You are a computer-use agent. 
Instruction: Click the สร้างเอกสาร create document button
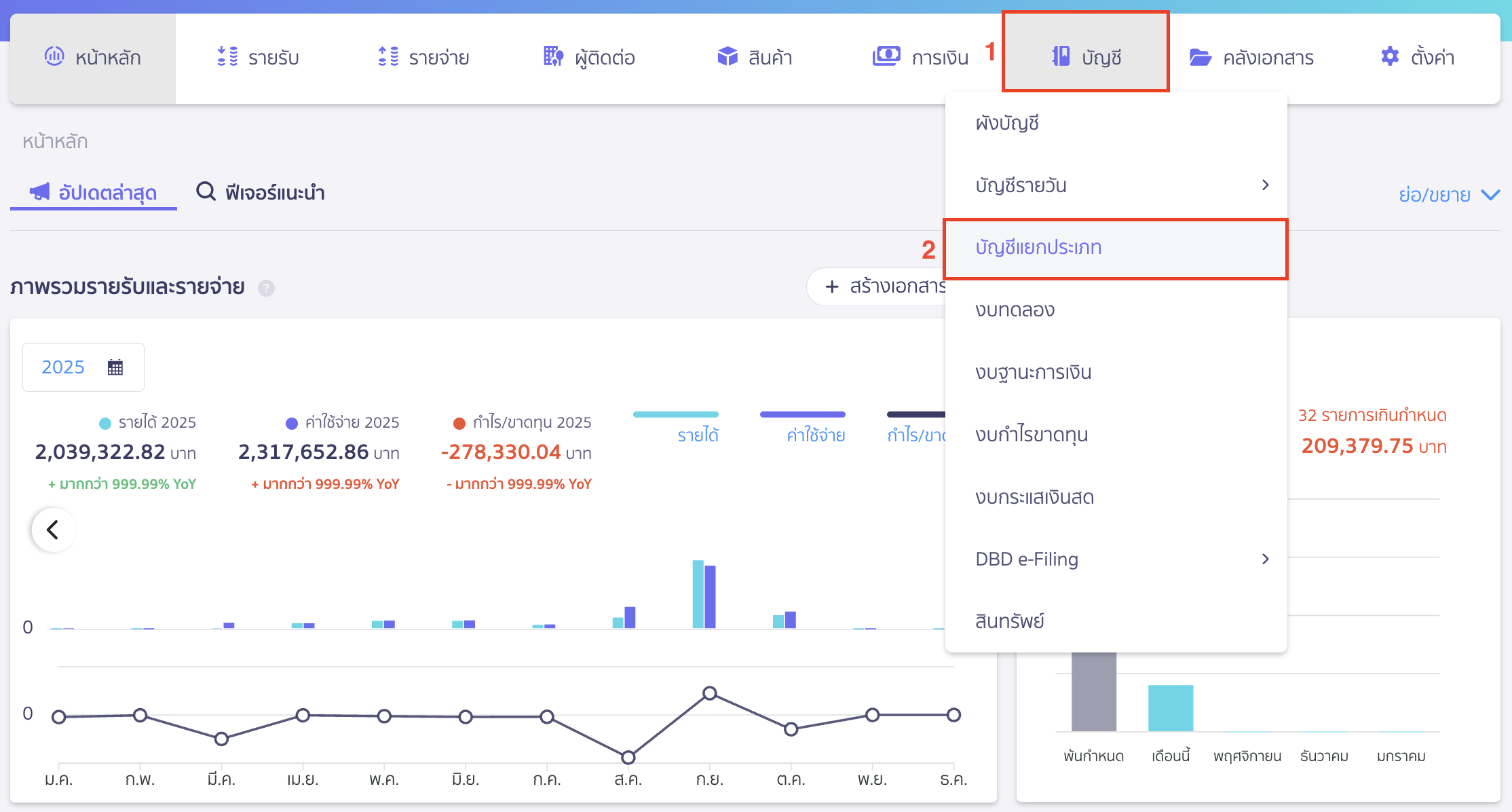(x=882, y=287)
